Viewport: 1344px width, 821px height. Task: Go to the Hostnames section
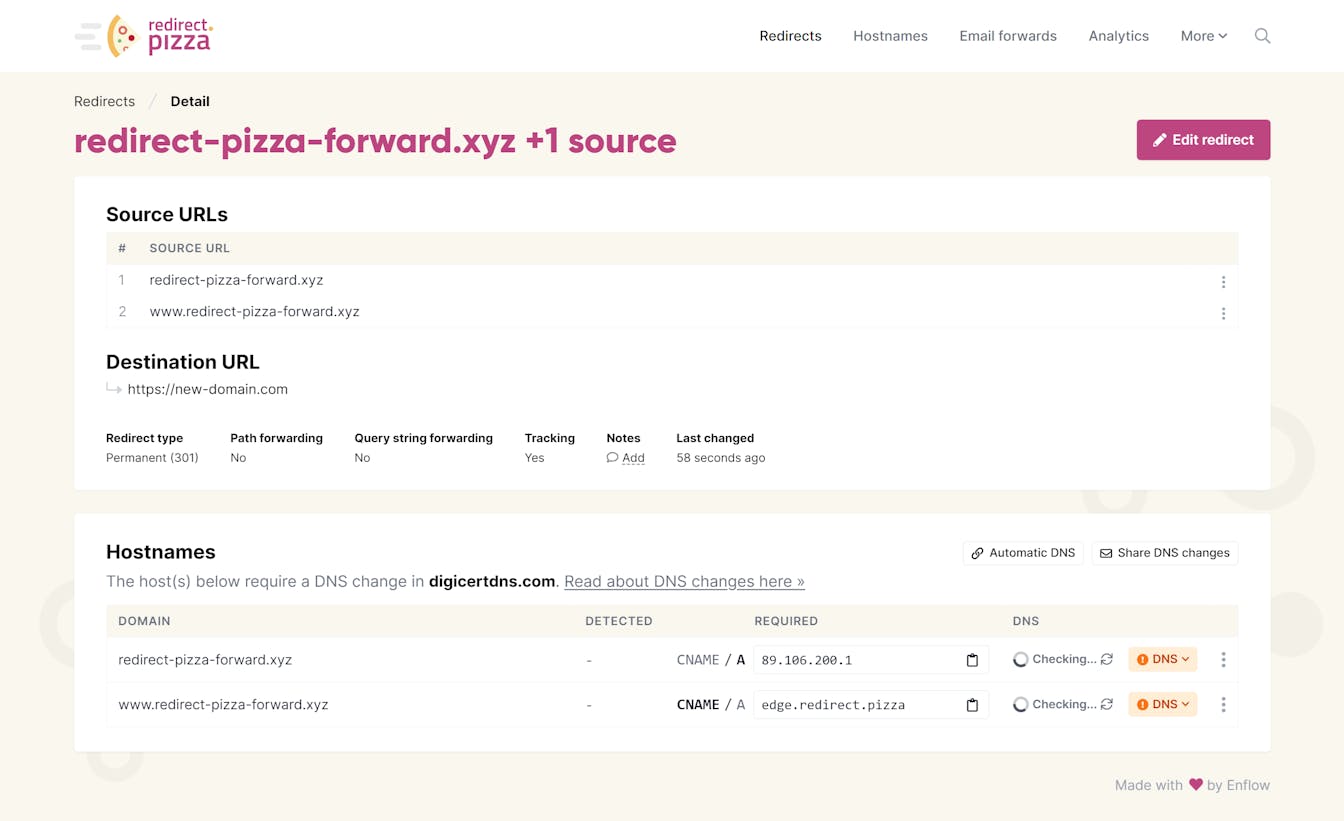pyautogui.click(x=890, y=35)
